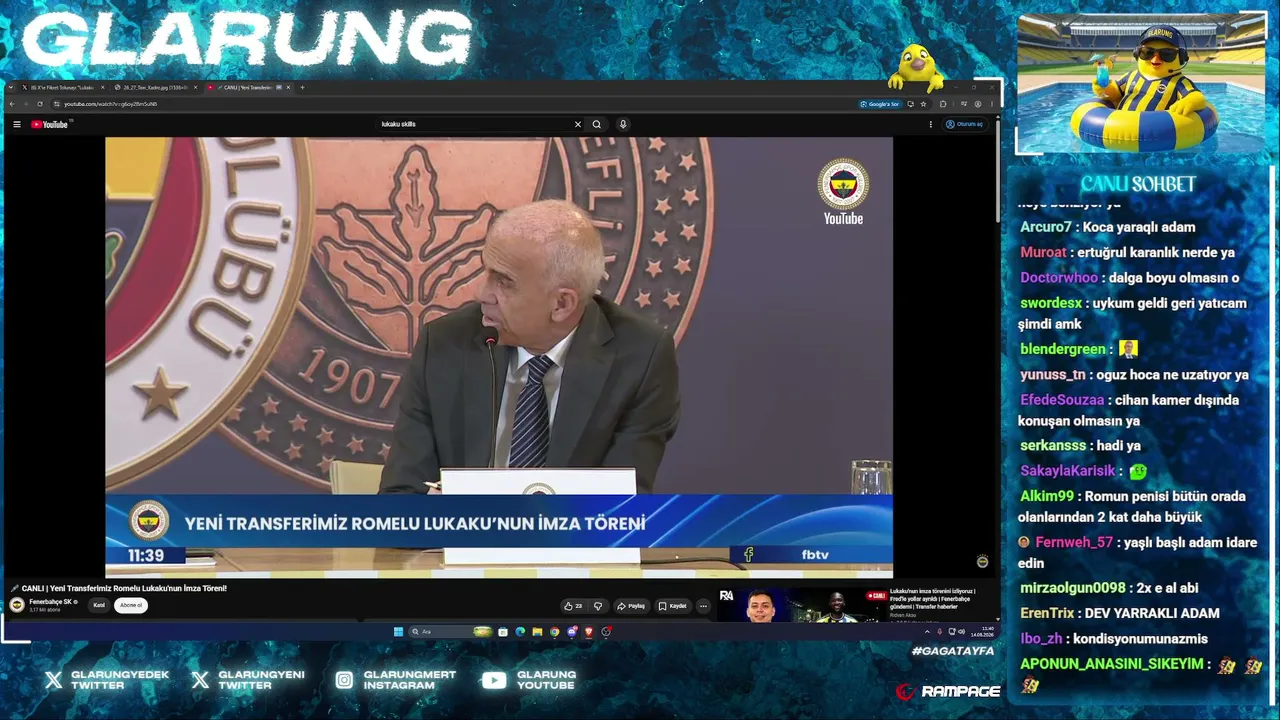Open the recommended Lukaku video thumbnail
This screenshot has height=720, width=1280.
(x=803, y=605)
